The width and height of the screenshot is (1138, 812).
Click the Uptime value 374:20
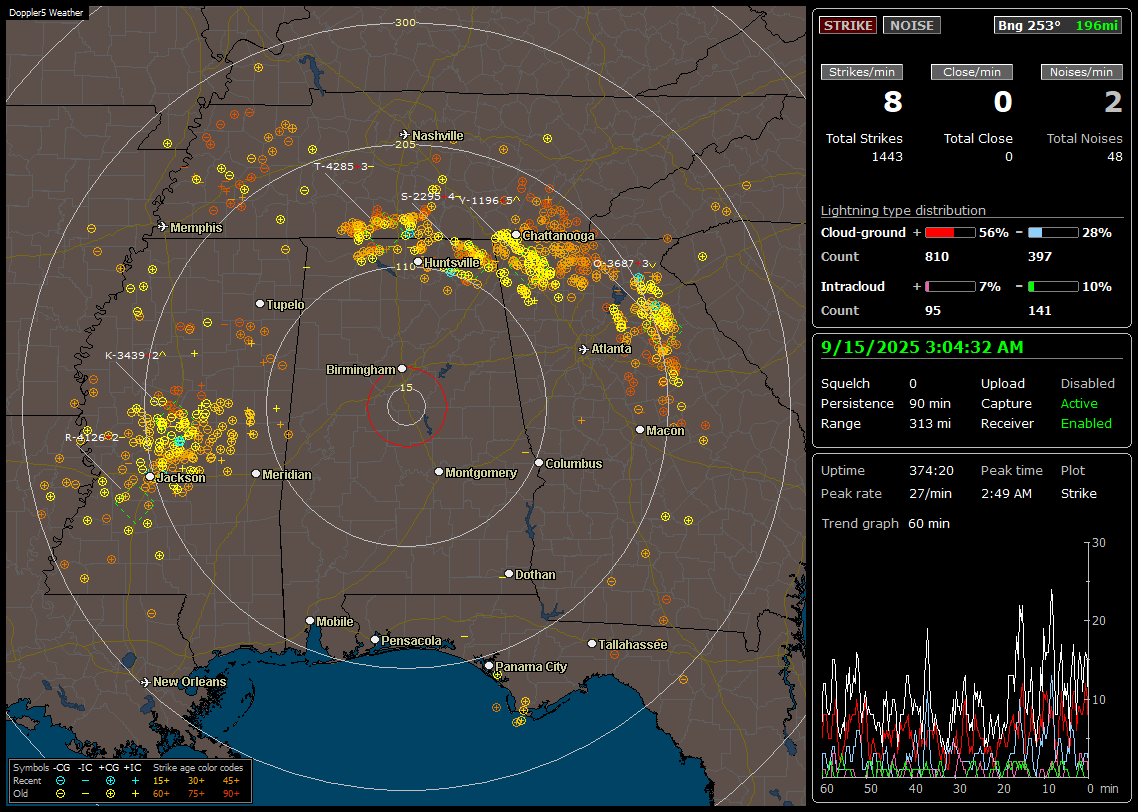[x=931, y=471]
